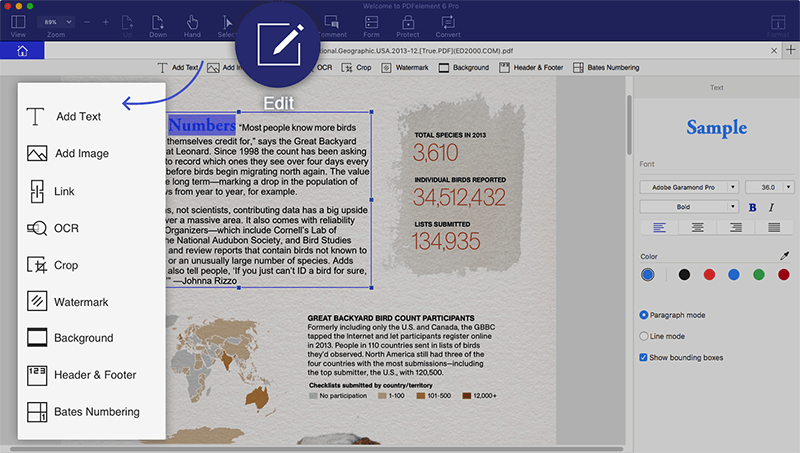Open the Bold font style dropdown
The width and height of the screenshot is (800, 453).
tap(689, 207)
